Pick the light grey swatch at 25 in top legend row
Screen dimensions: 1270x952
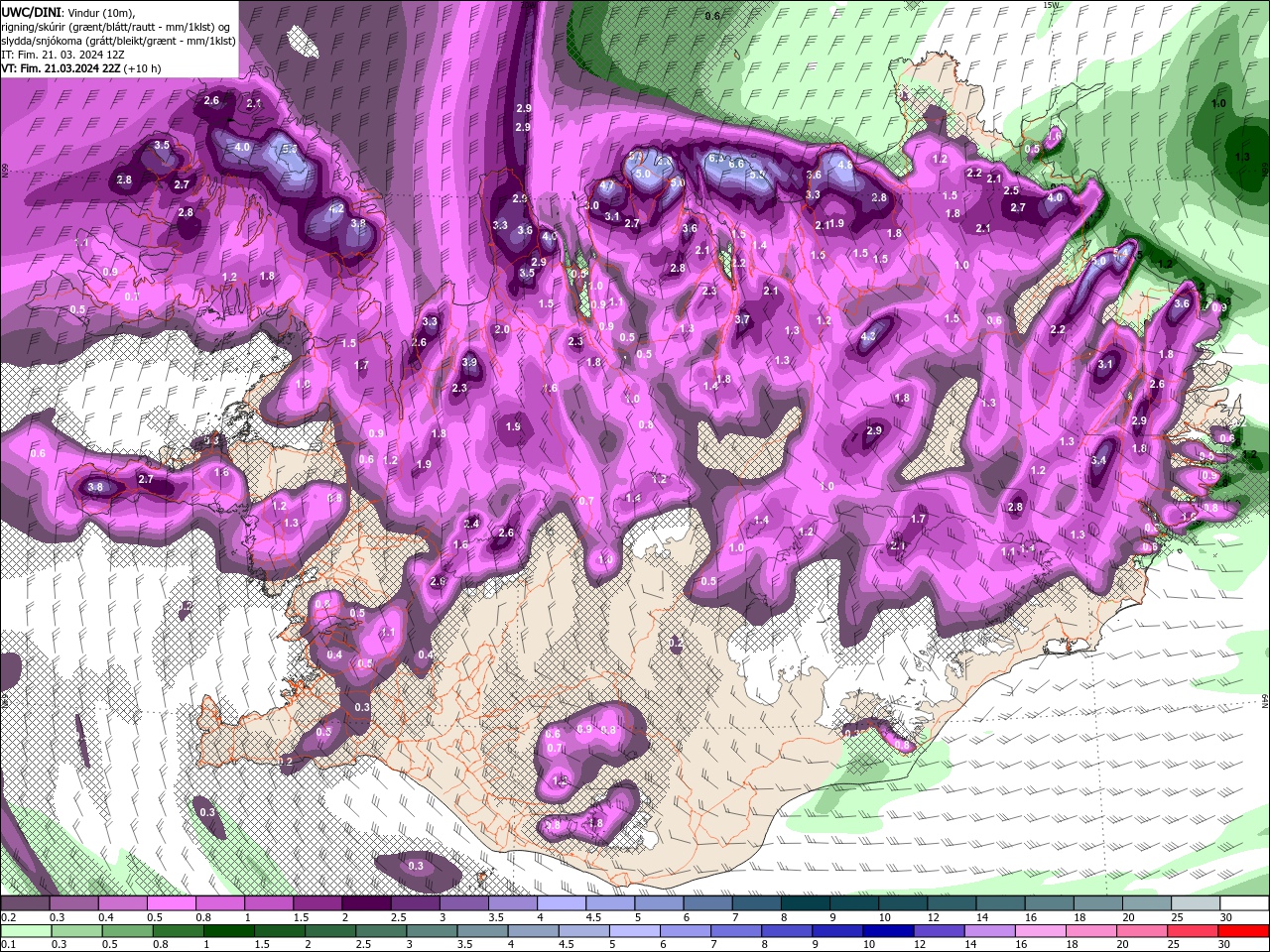pos(1196,903)
